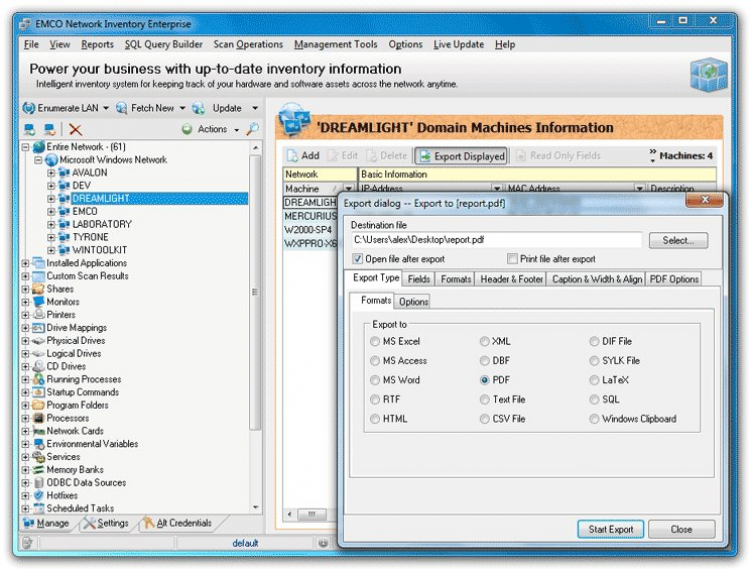
Task: Click the Export Displayed button
Action: 461,156
